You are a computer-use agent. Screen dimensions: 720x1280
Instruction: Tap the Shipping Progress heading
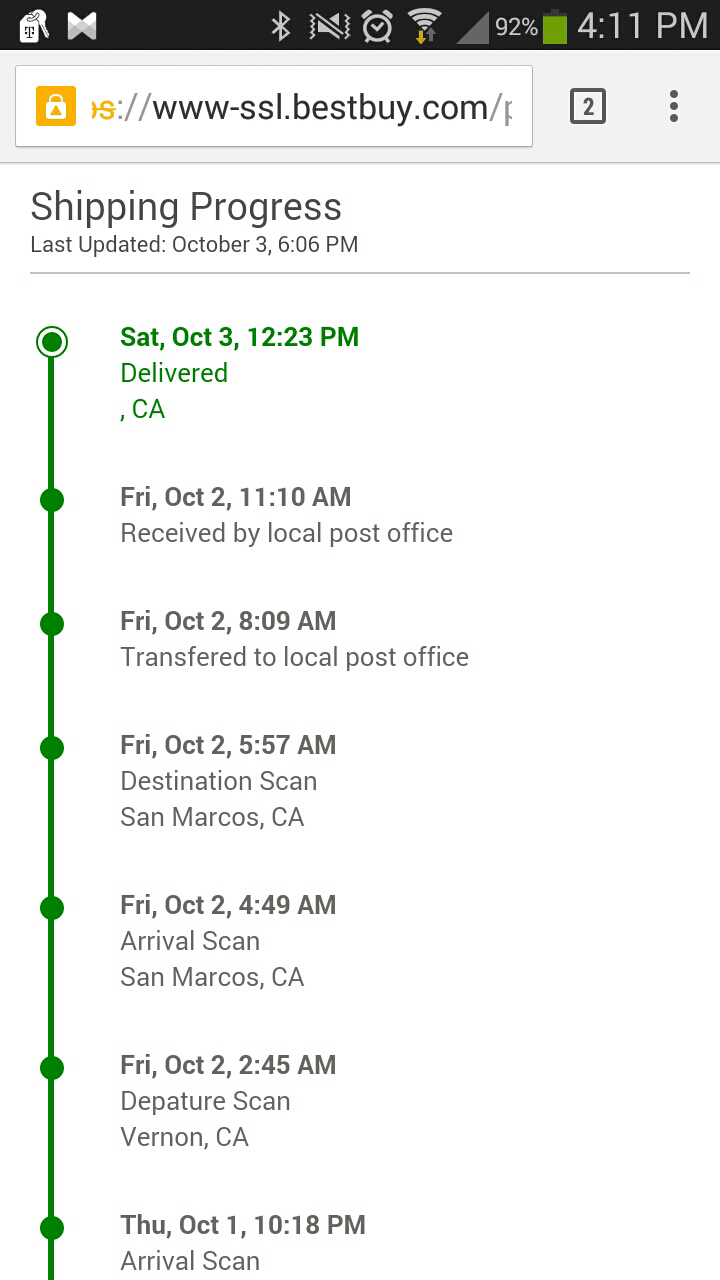pyautogui.click(x=186, y=207)
